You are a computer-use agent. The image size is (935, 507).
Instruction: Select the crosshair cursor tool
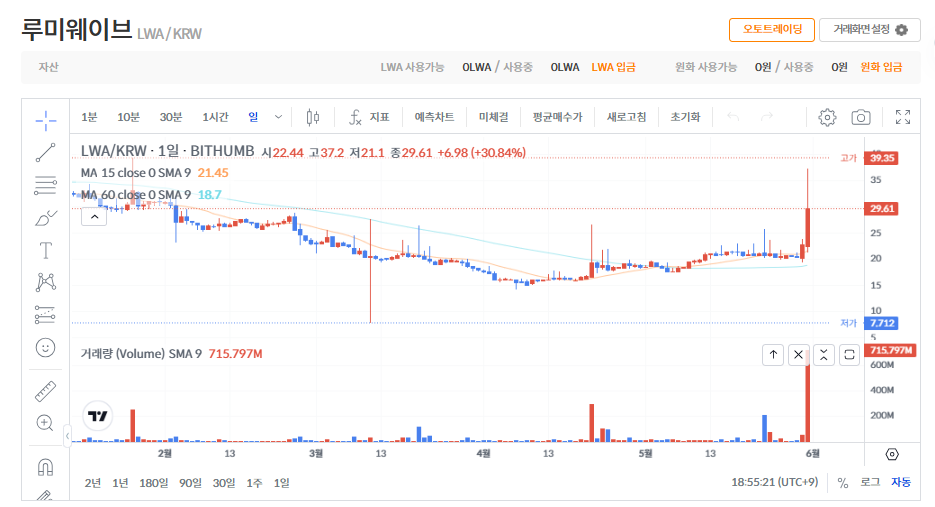pyautogui.click(x=45, y=120)
